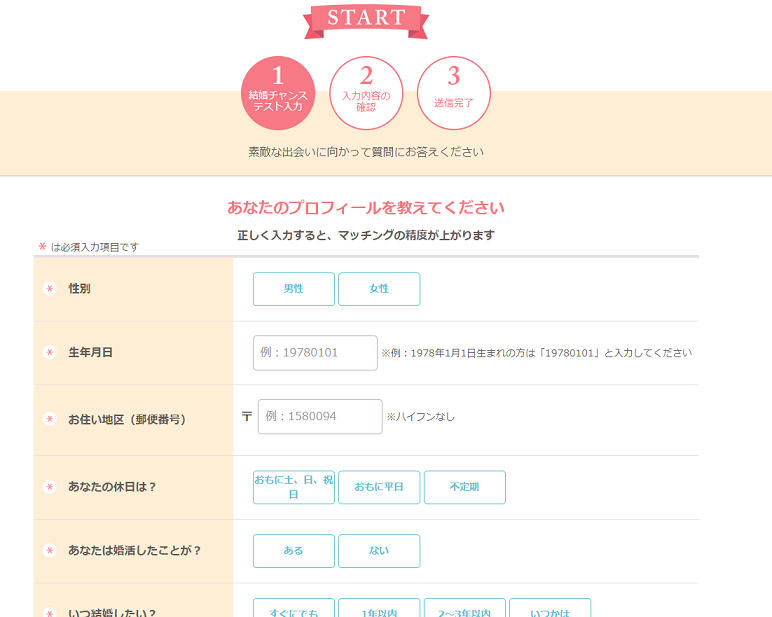This screenshot has height=617, width=772.
Task: Choose 不定期 as your holiday
Action: pos(464,487)
